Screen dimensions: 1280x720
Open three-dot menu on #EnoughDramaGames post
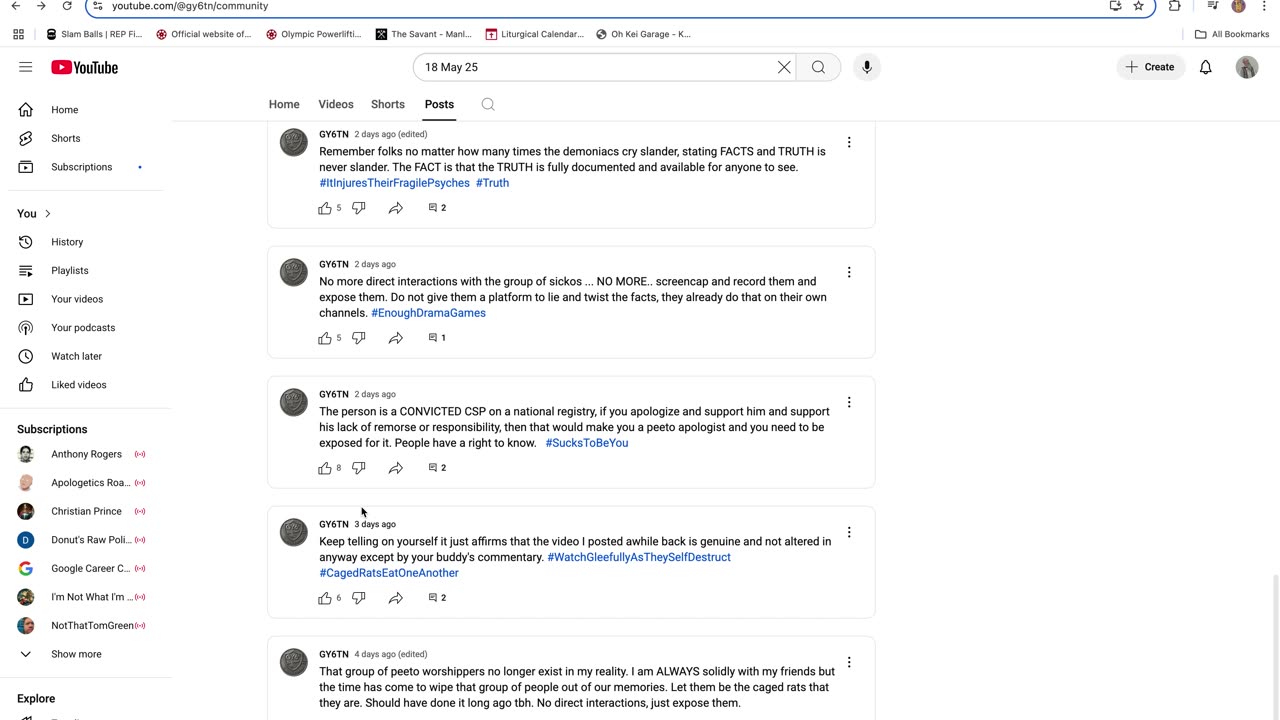tap(849, 272)
